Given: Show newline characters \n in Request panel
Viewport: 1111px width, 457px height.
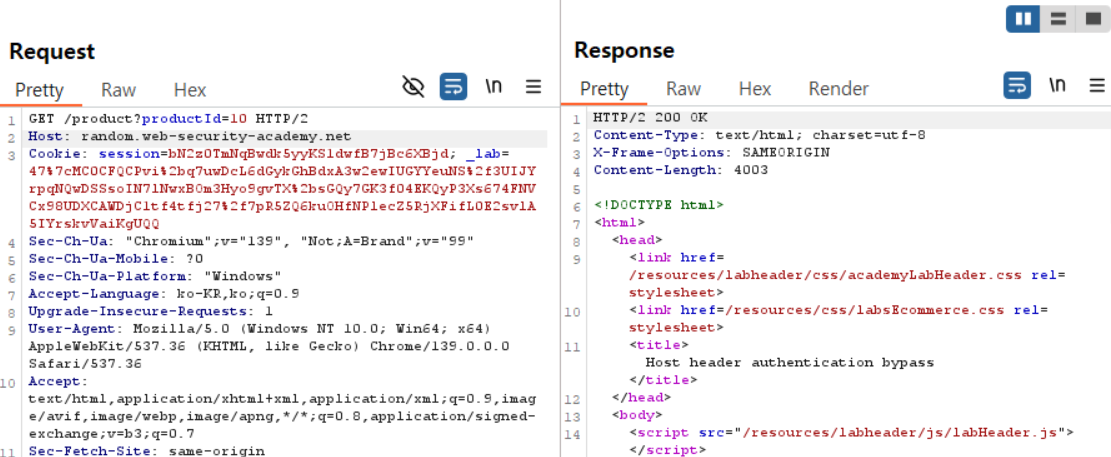Looking at the screenshot, I should tap(493, 86).
